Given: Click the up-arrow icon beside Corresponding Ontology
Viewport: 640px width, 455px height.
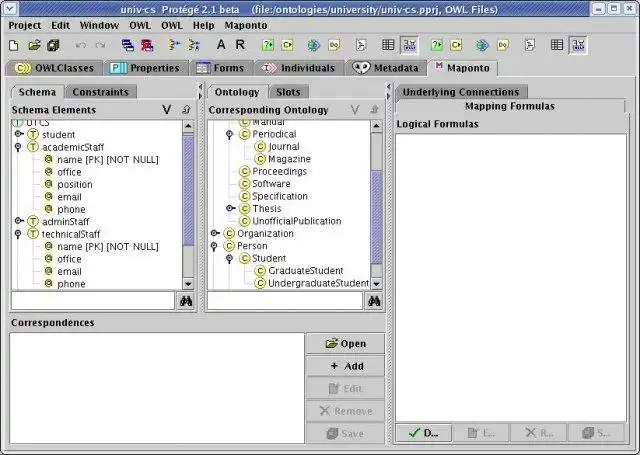Looking at the screenshot, I should click(x=374, y=110).
